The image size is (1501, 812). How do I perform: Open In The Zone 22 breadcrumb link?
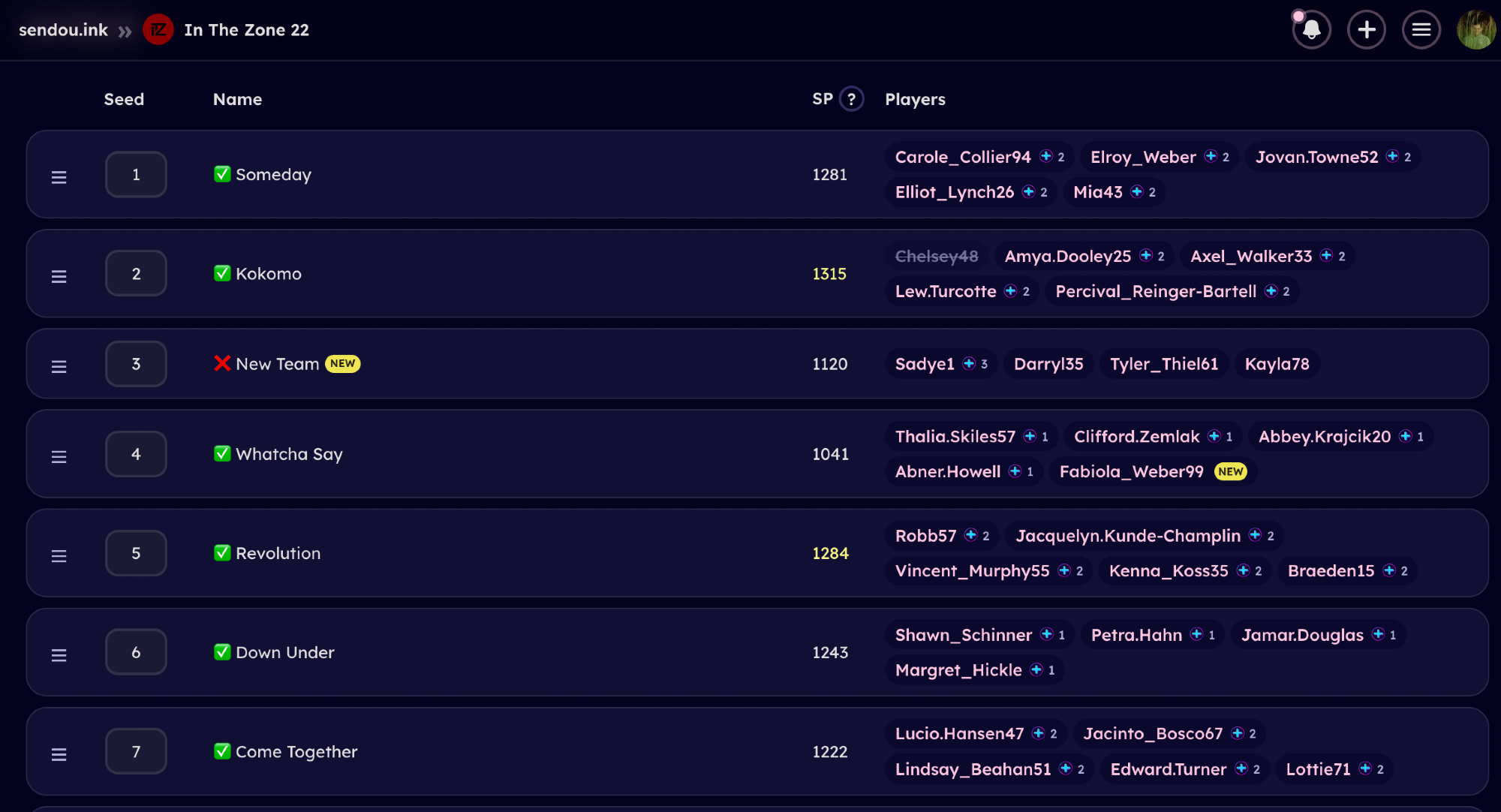(246, 30)
